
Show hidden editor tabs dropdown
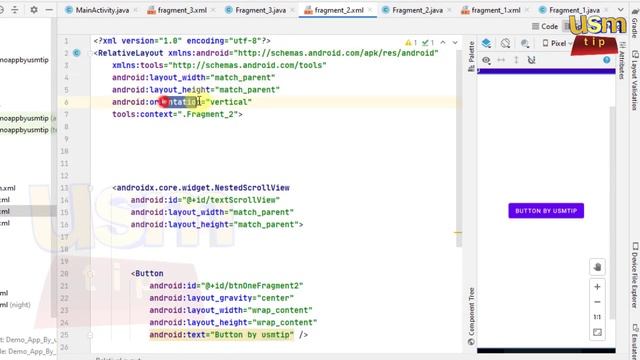[x=620, y=10]
